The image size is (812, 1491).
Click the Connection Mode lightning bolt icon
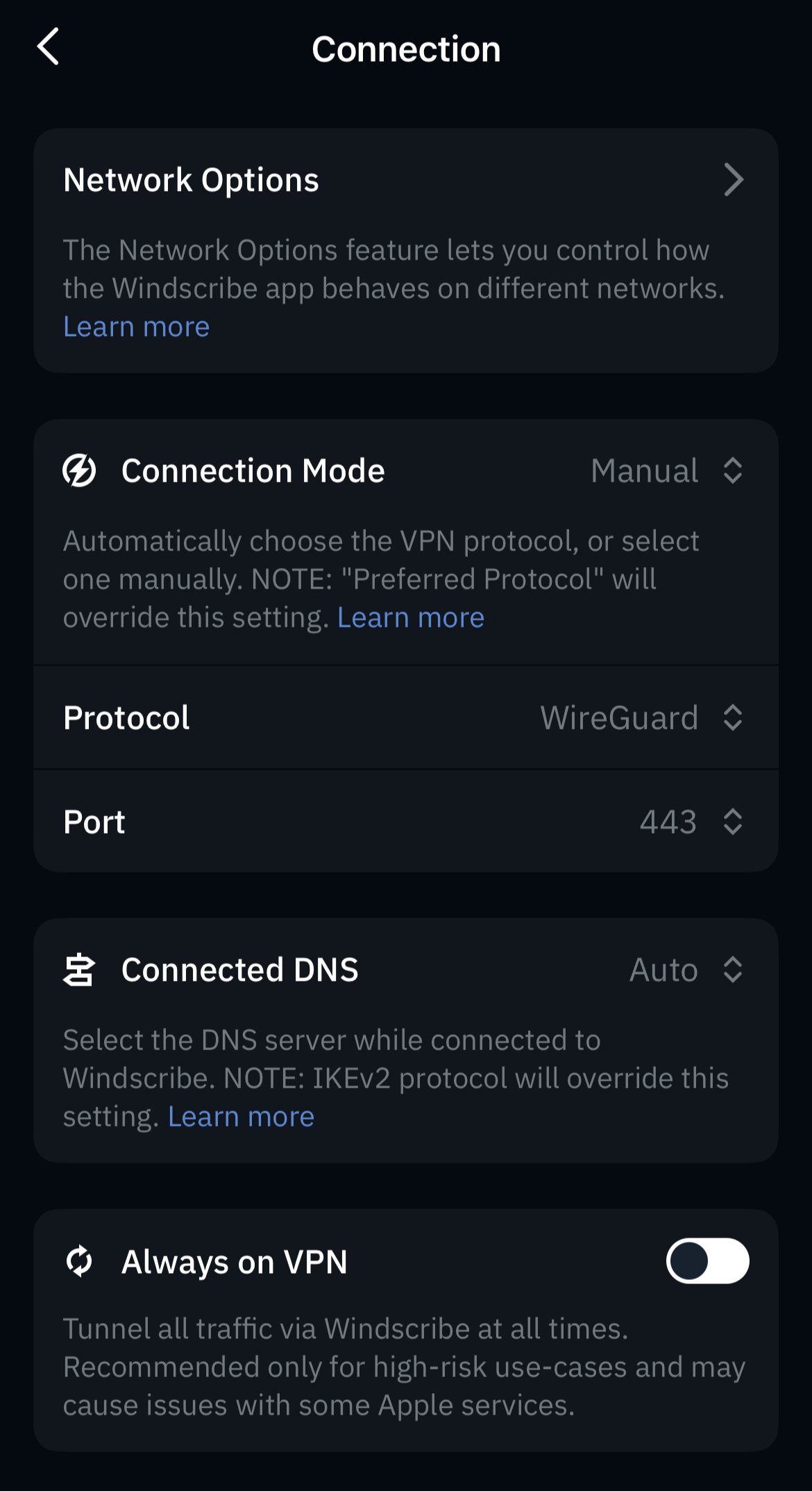tap(79, 471)
